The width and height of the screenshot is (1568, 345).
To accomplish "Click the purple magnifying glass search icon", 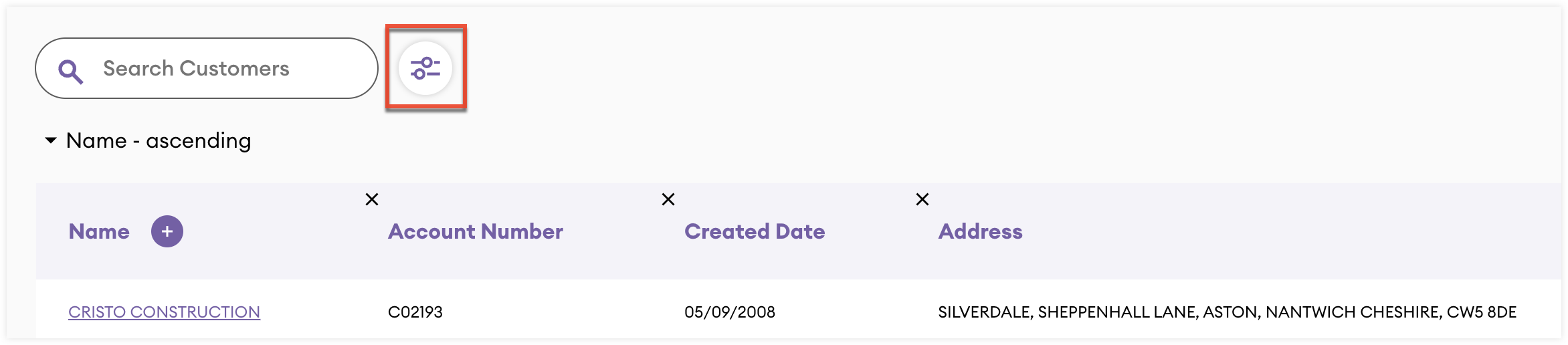I will pyautogui.click(x=70, y=71).
